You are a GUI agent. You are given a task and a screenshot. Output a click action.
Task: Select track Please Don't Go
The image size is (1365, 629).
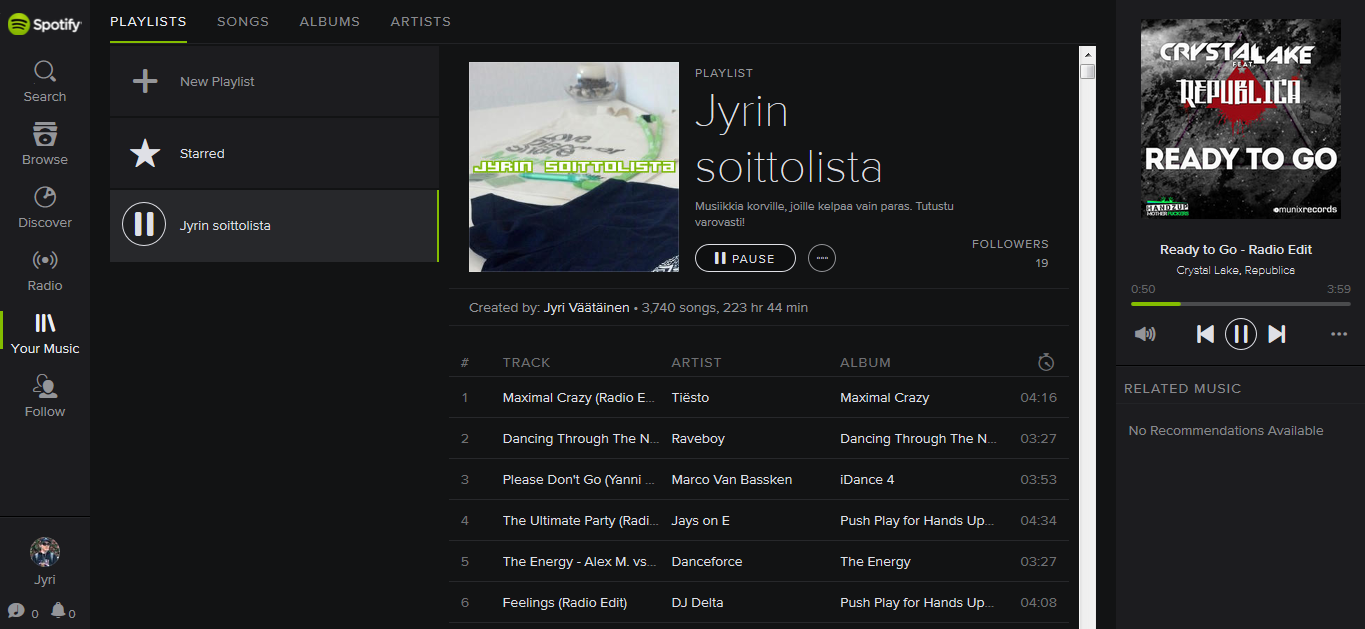[x=579, y=479]
